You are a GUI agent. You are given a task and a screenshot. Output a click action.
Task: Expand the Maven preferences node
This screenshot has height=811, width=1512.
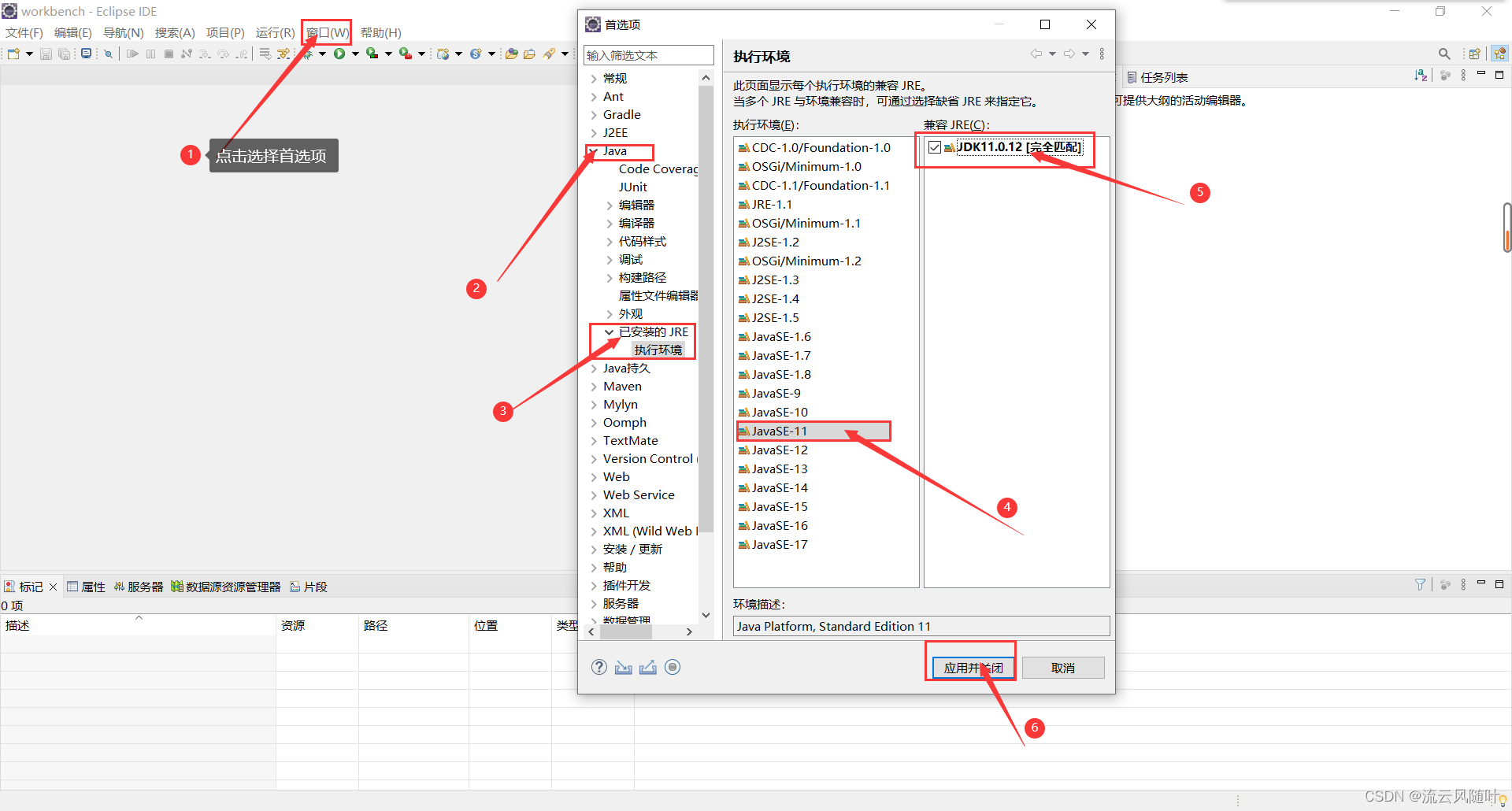[593, 386]
